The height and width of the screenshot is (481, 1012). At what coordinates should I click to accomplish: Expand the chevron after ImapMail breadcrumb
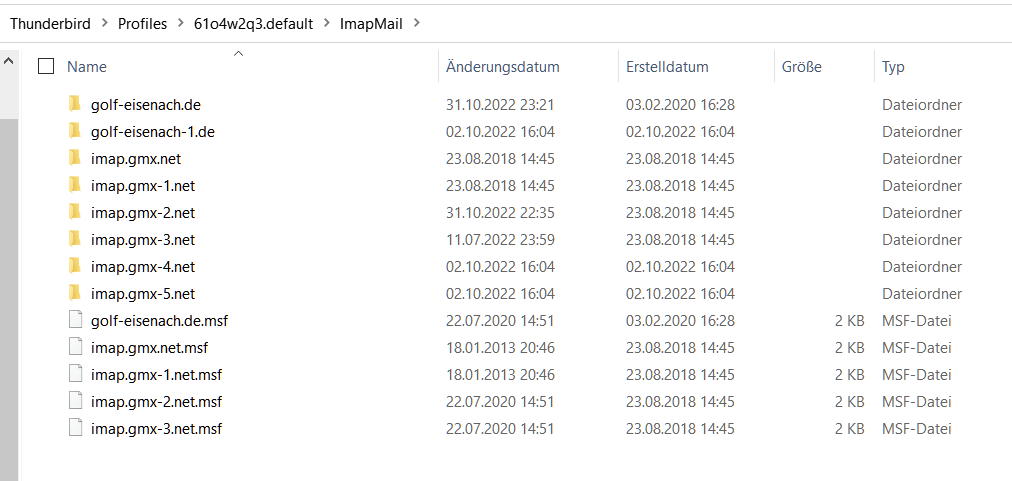click(x=416, y=24)
